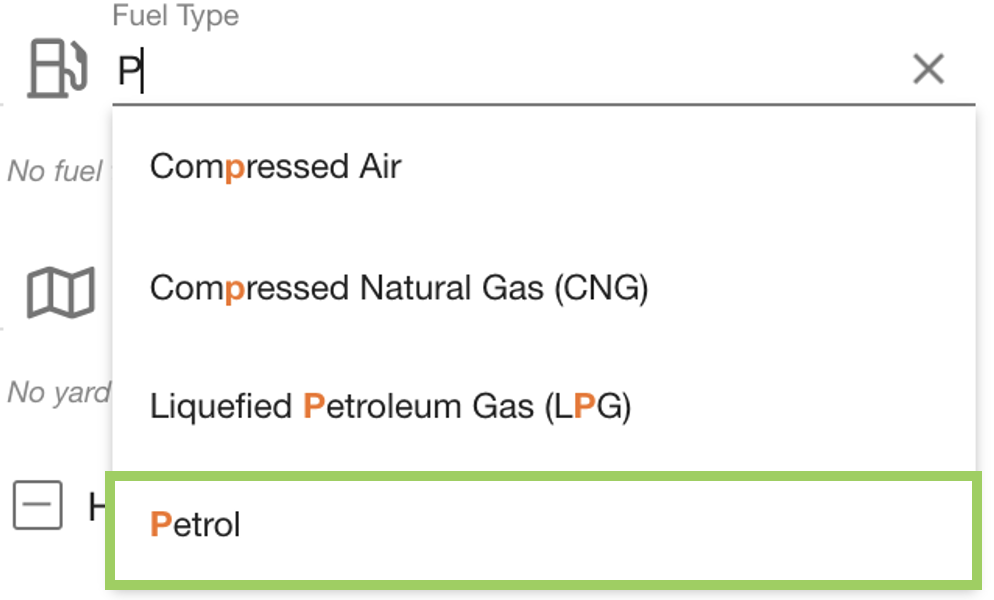
Task: Click the '(LPG)' abbreviation in the suggestions
Action: click(589, 407)
